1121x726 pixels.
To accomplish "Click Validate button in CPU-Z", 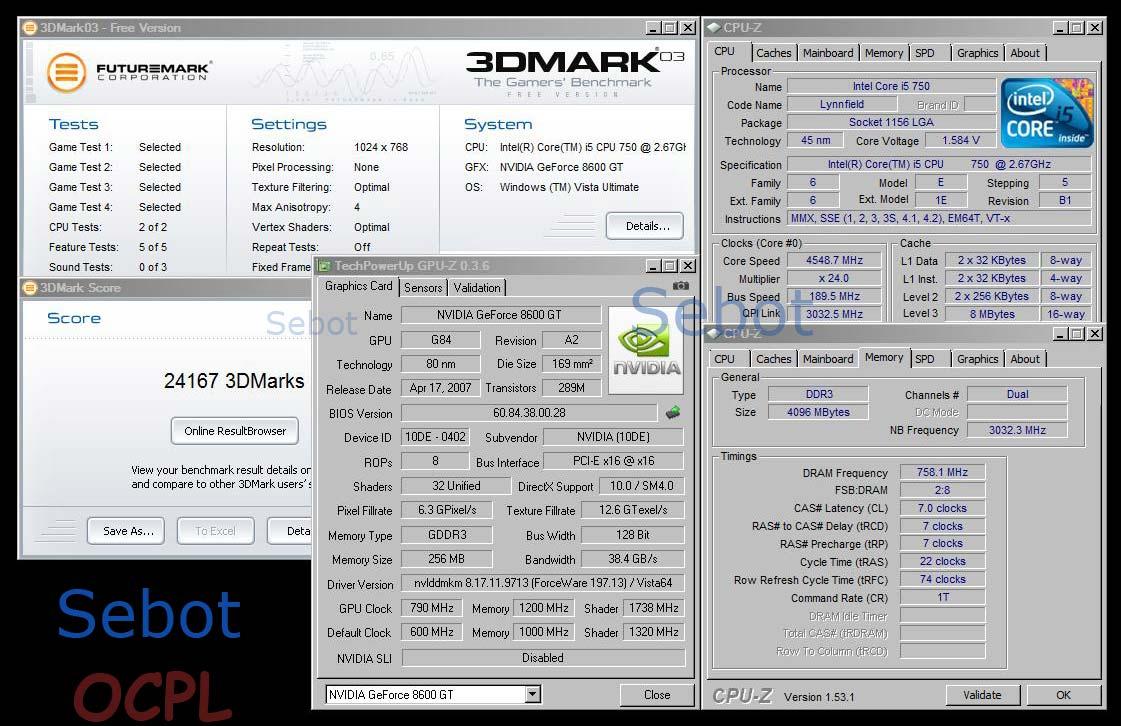I will 982,695.
